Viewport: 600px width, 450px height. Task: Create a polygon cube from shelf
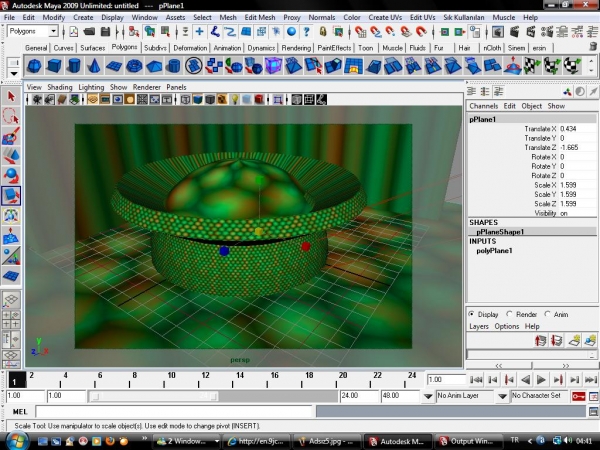(x=54, y=66)
